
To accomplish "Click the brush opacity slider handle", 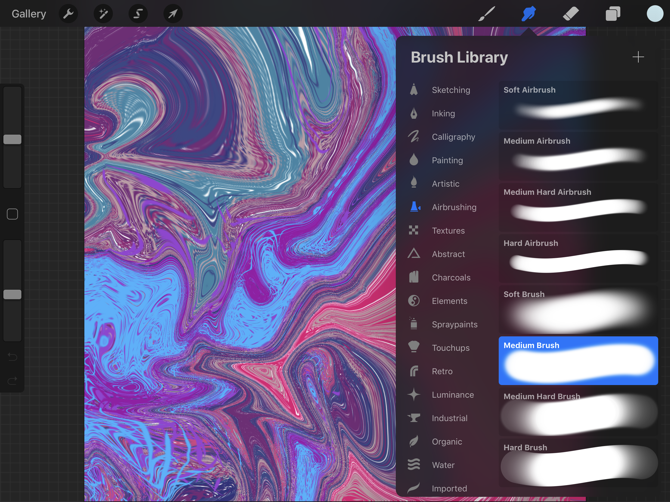I will (x=12, y=294).
